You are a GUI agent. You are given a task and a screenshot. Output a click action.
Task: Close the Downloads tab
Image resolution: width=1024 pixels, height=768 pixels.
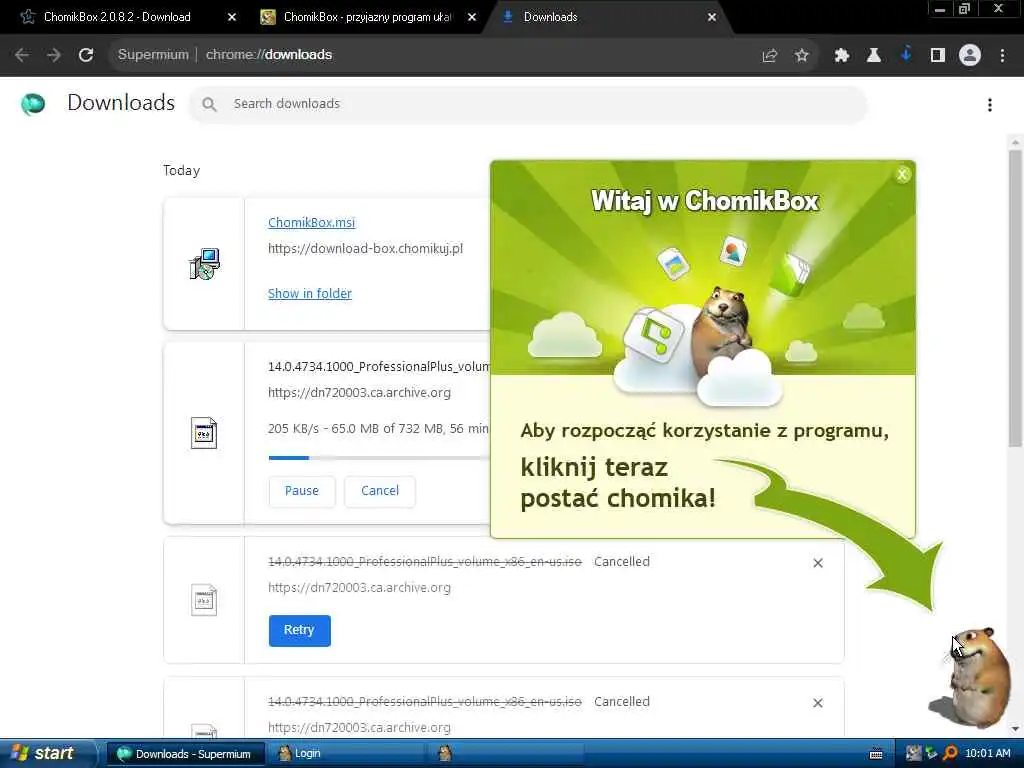click(x=712, y=17)
